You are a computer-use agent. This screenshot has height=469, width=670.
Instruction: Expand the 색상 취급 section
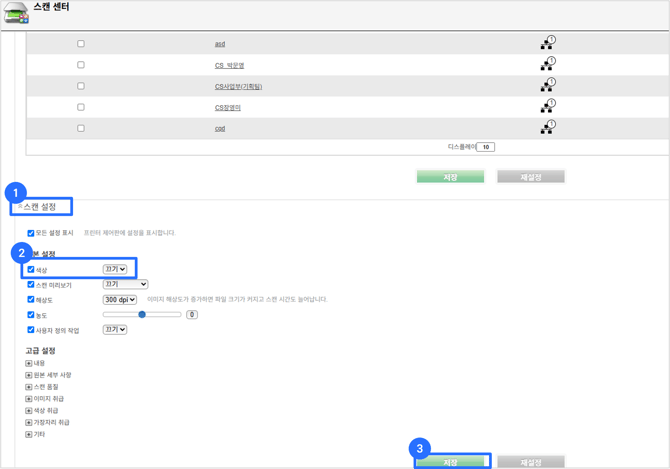[x=29, y=410]
